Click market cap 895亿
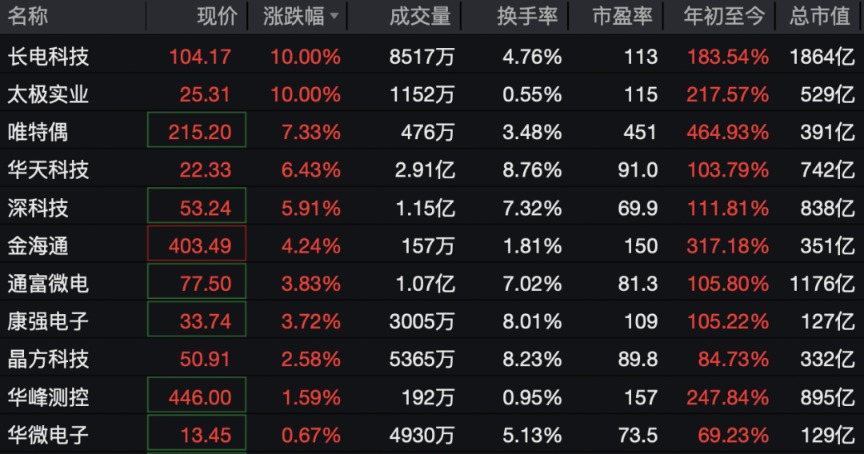Viewport: 864px width, 454px height. pyautogui.click(x=828, y=397)
